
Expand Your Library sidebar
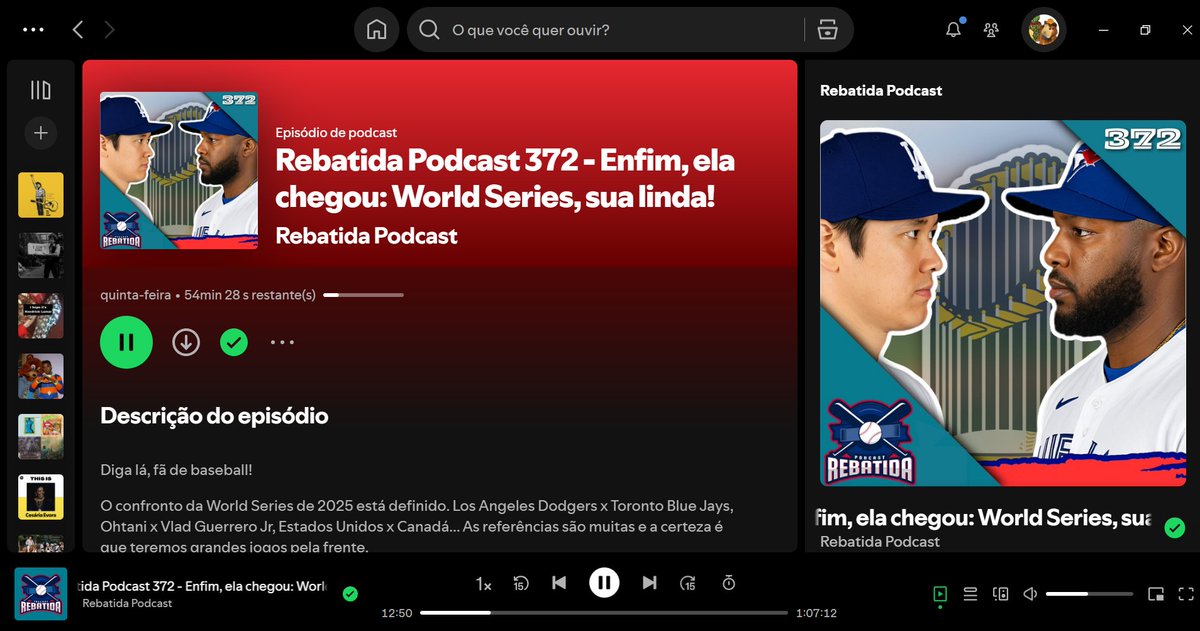coord(41,90)
